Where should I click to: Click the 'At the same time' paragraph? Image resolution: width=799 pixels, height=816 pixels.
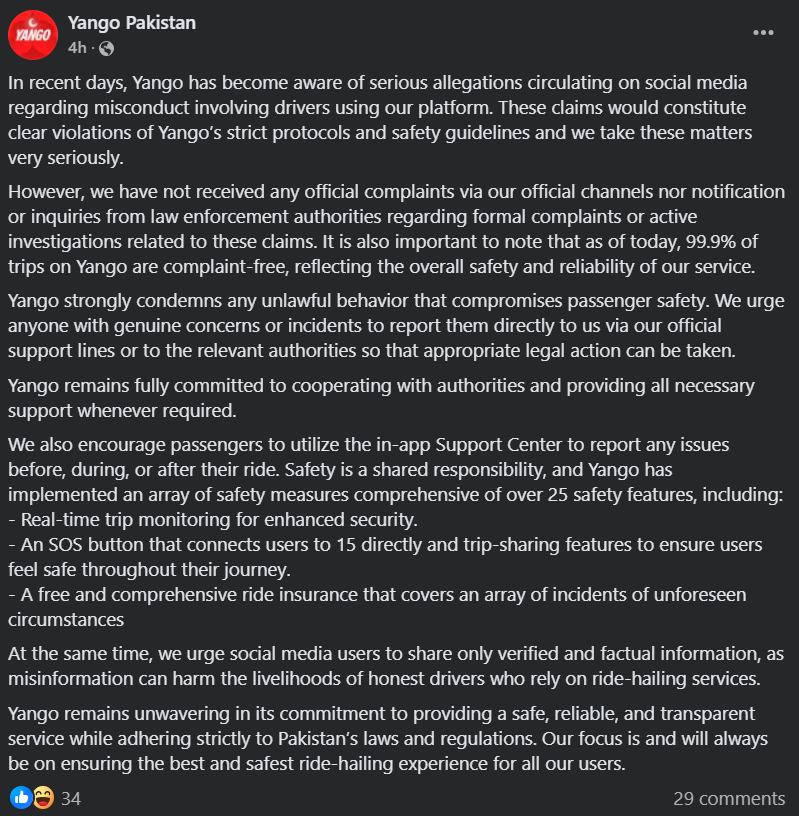click(396, 666)
